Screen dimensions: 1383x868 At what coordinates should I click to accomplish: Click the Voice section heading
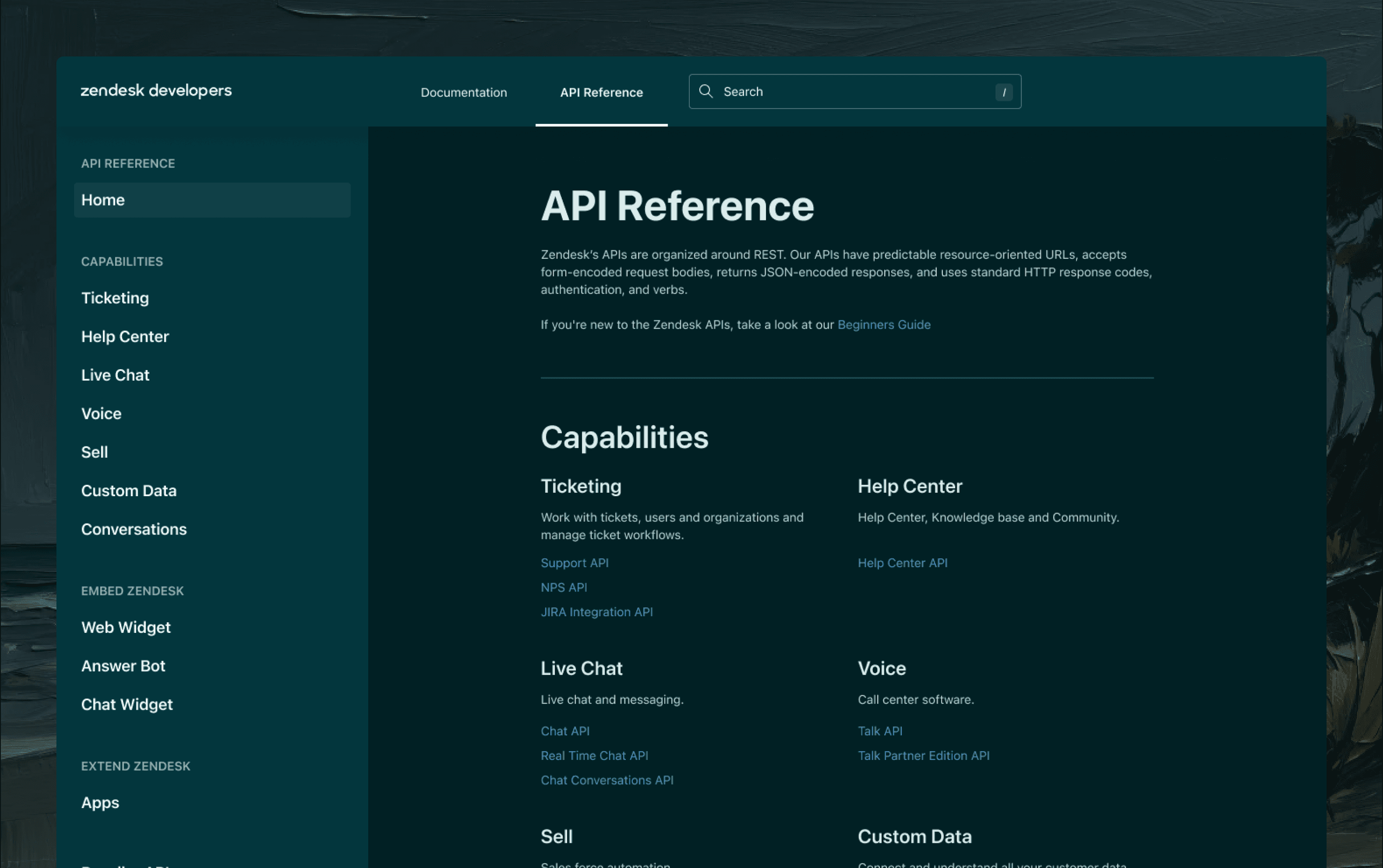point(882,668)
